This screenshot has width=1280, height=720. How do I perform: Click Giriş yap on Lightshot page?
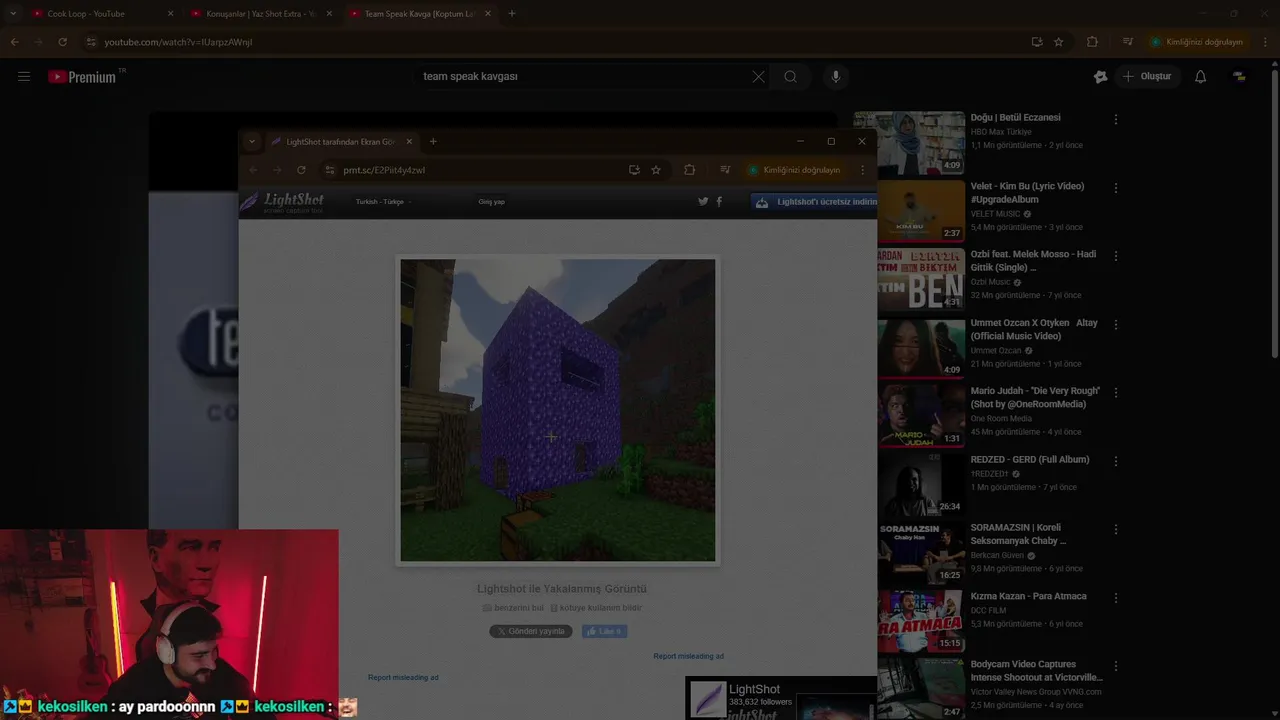[491, 202]
